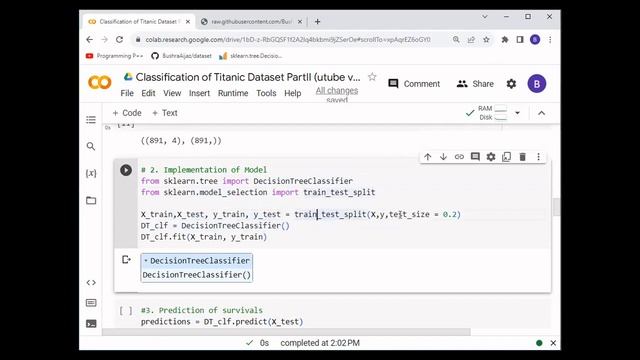Close the Classification of Titanic Dataset tab
The width and height of the screenshot is (640, 360).
(x=188, y=22)
